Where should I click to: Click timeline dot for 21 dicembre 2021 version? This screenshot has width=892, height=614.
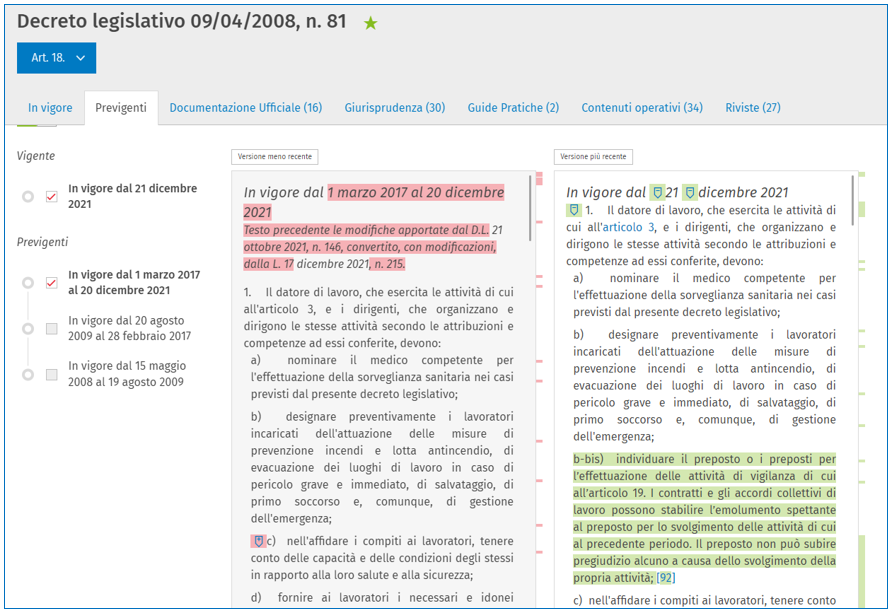28,197
